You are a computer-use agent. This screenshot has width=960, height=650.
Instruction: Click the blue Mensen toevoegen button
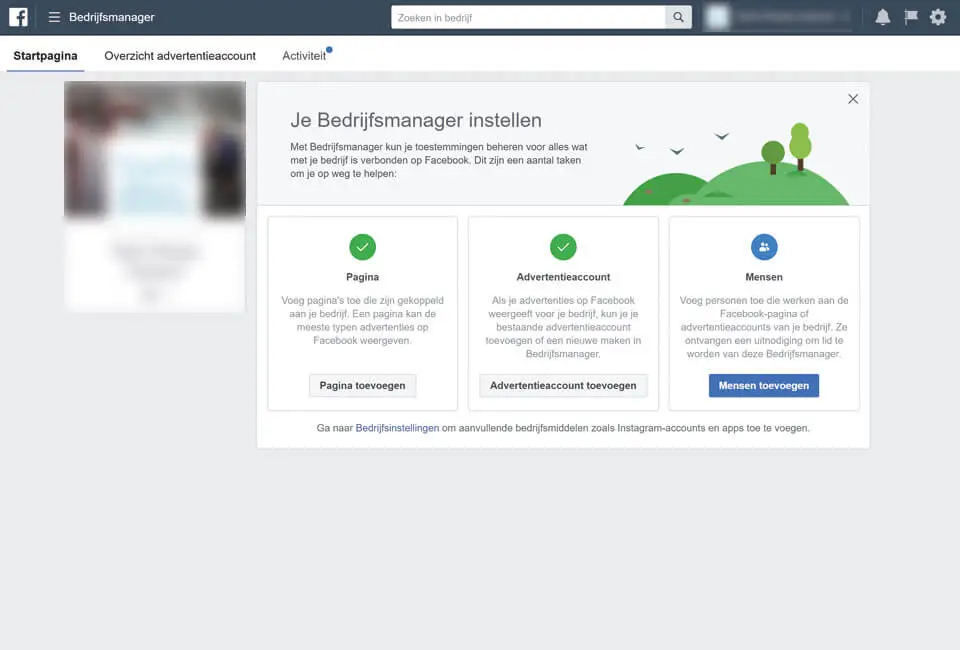click(x=763, y=386)
